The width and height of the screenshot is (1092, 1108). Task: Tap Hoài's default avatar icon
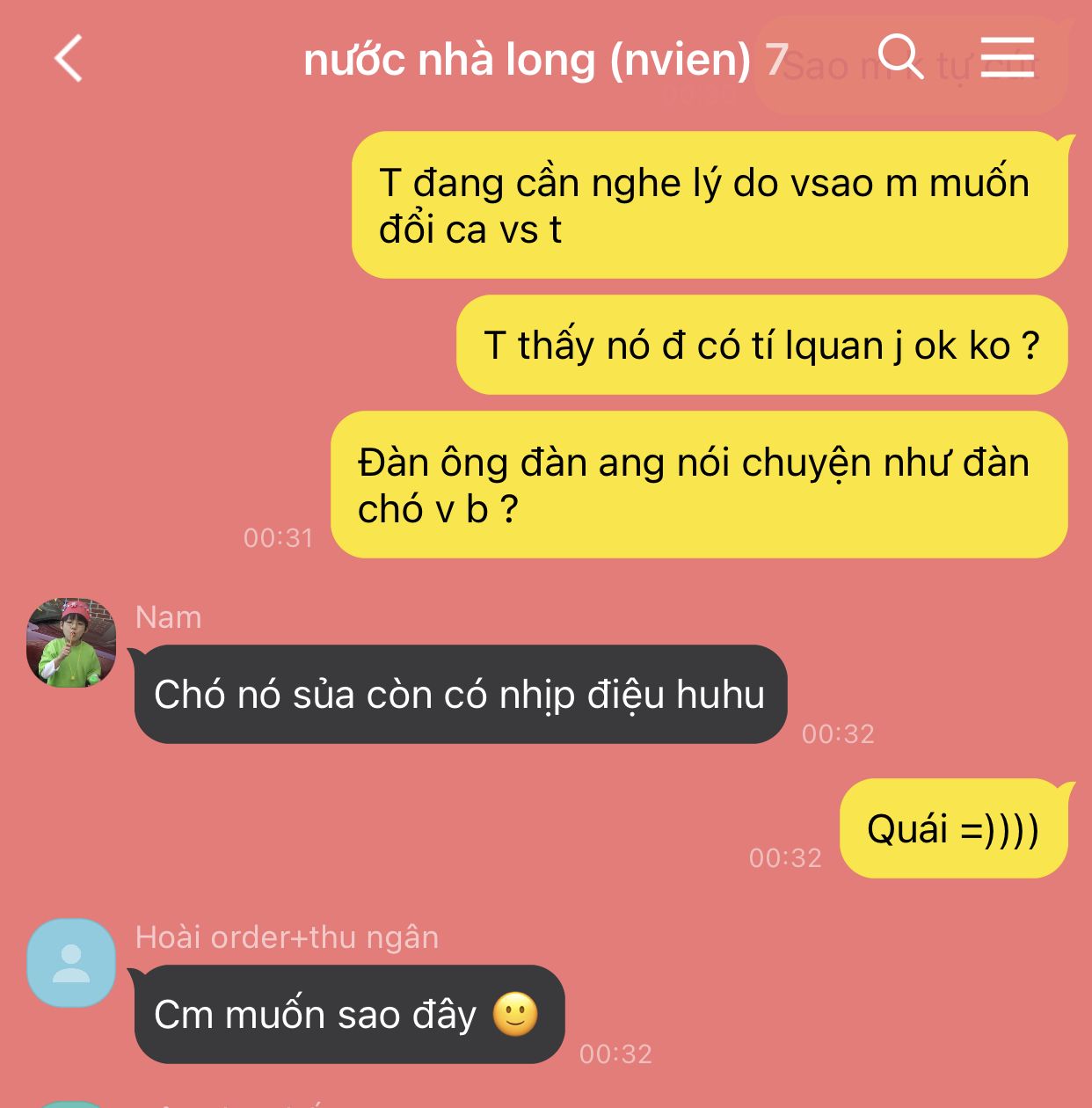click(x=71, y=963)
